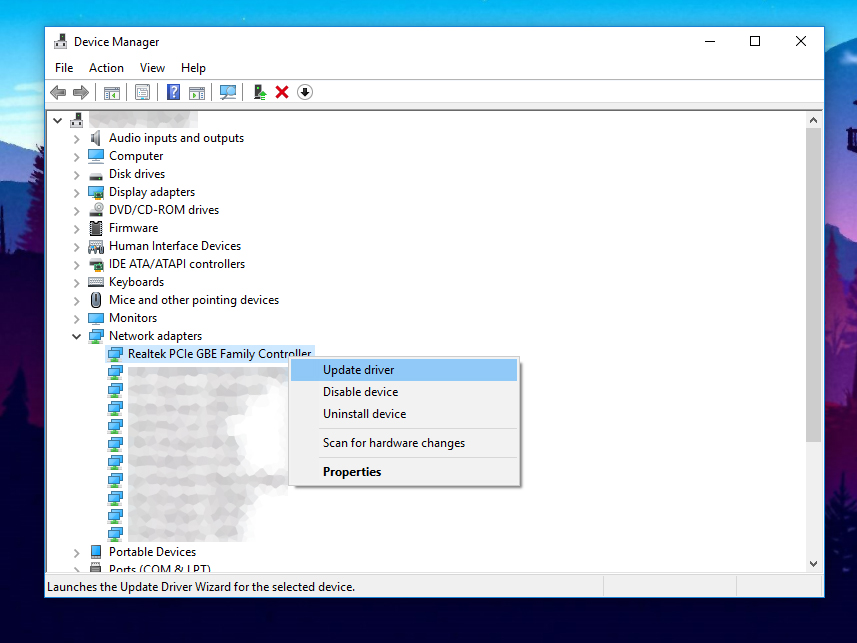Viewport: 857px width, 643px height.
Task: Click the Device Manager icon in the title bar
Action: point(59,41)
